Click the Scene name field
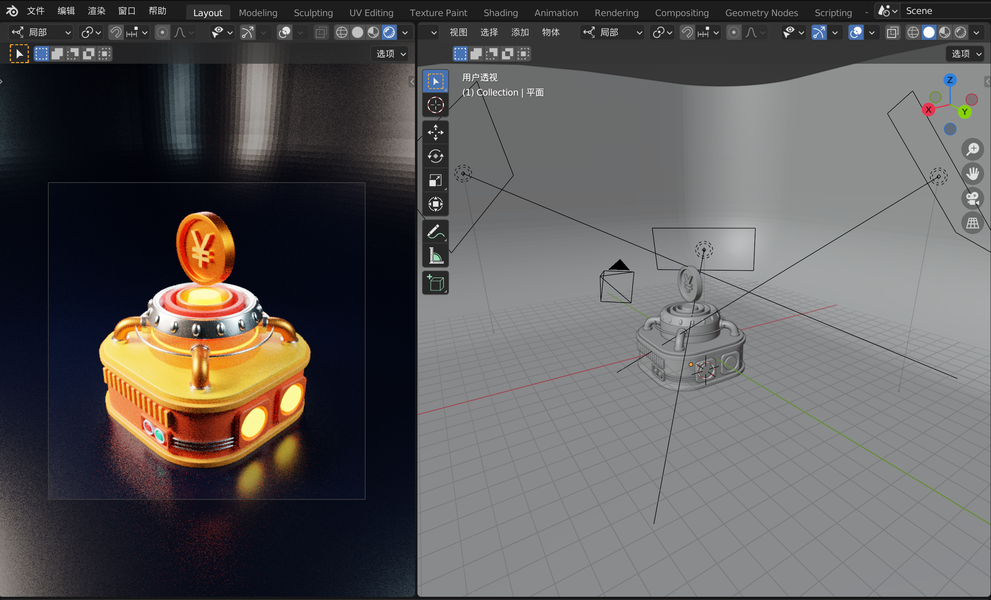The image size is (991, 600). click(945, 11)
